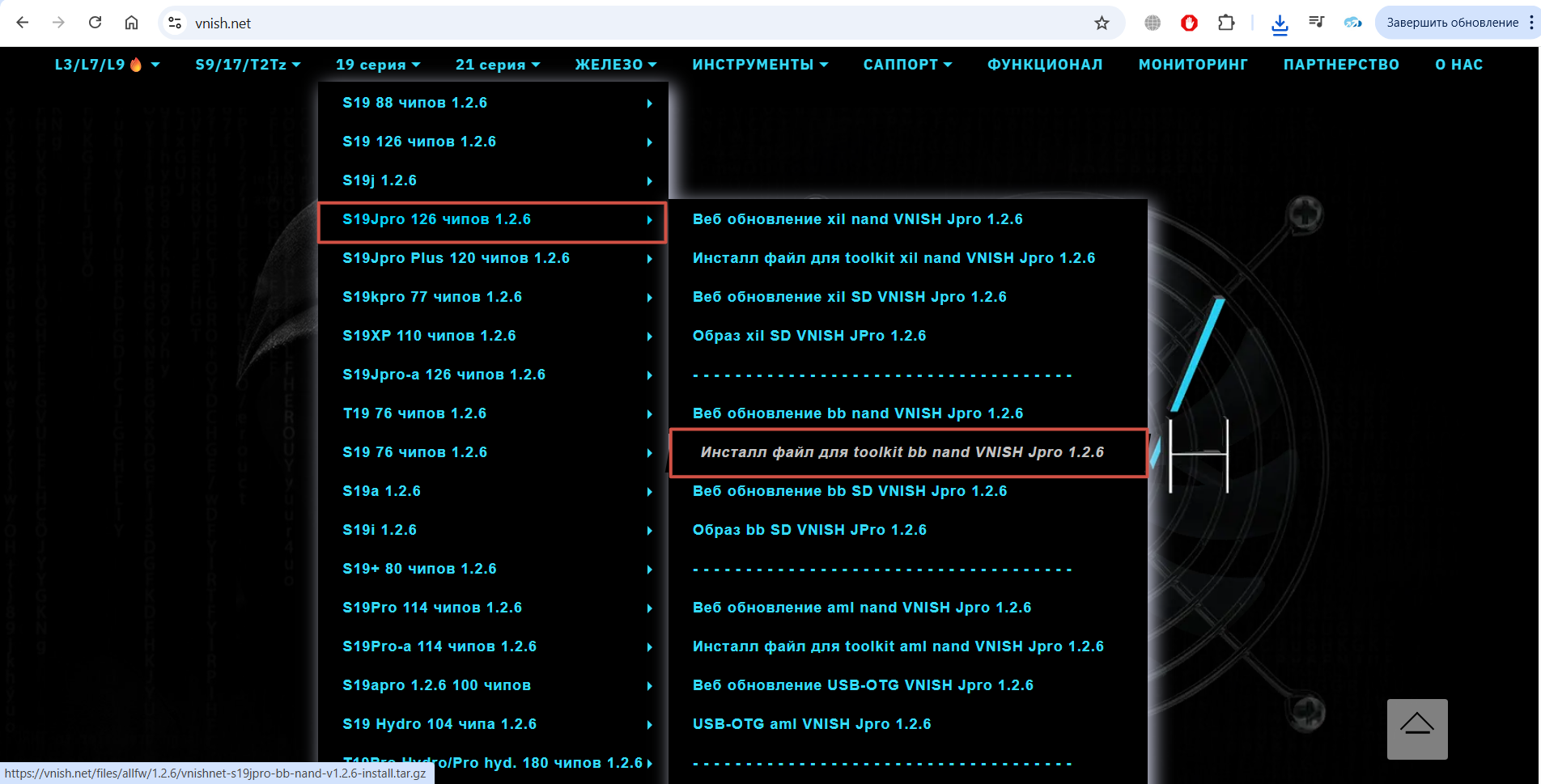Select 'S19 76 чипов 1.2.6' item
1541x784 pixels.
pyautogui.click(x=493, y=452)
